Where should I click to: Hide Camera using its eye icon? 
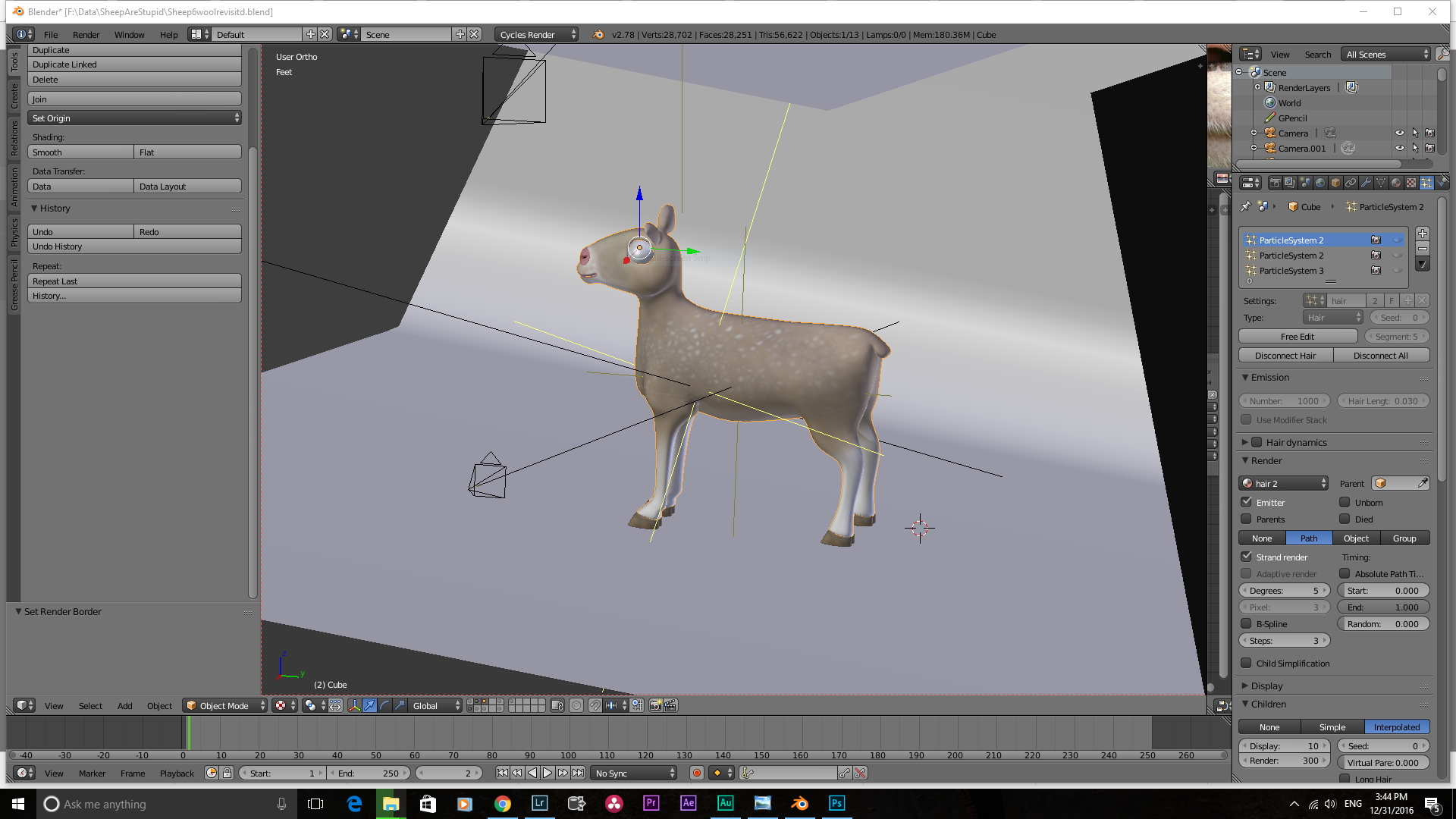click(x=1400, y=133)
